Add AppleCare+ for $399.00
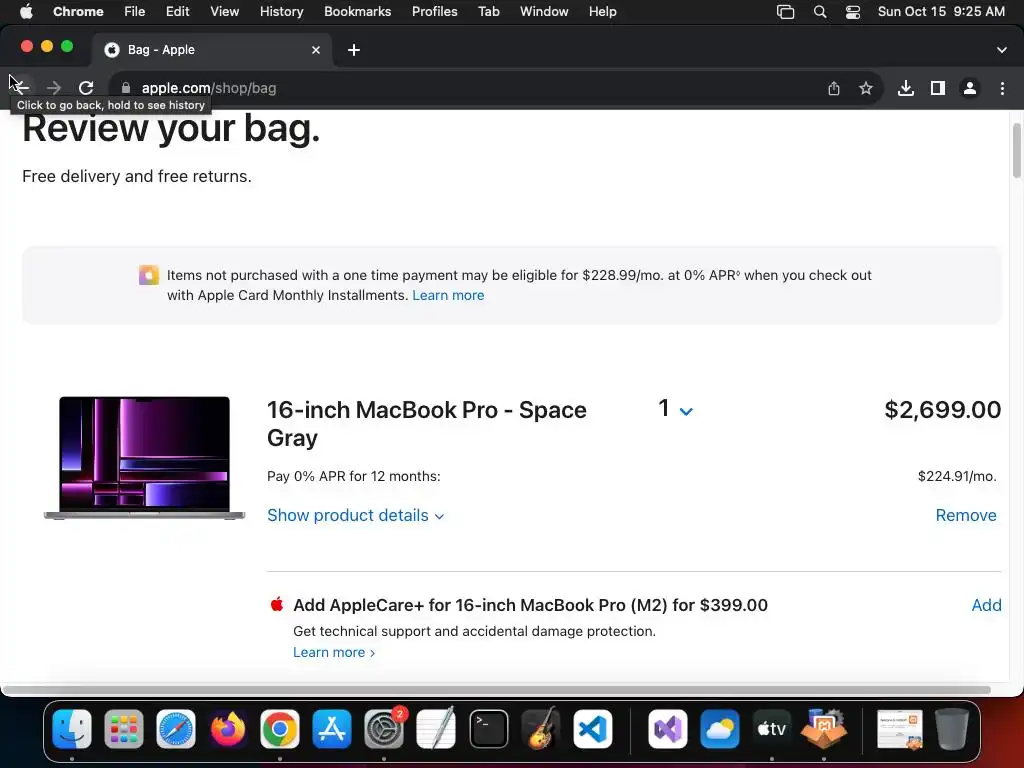1024x768 pixels. pos(986,605)
